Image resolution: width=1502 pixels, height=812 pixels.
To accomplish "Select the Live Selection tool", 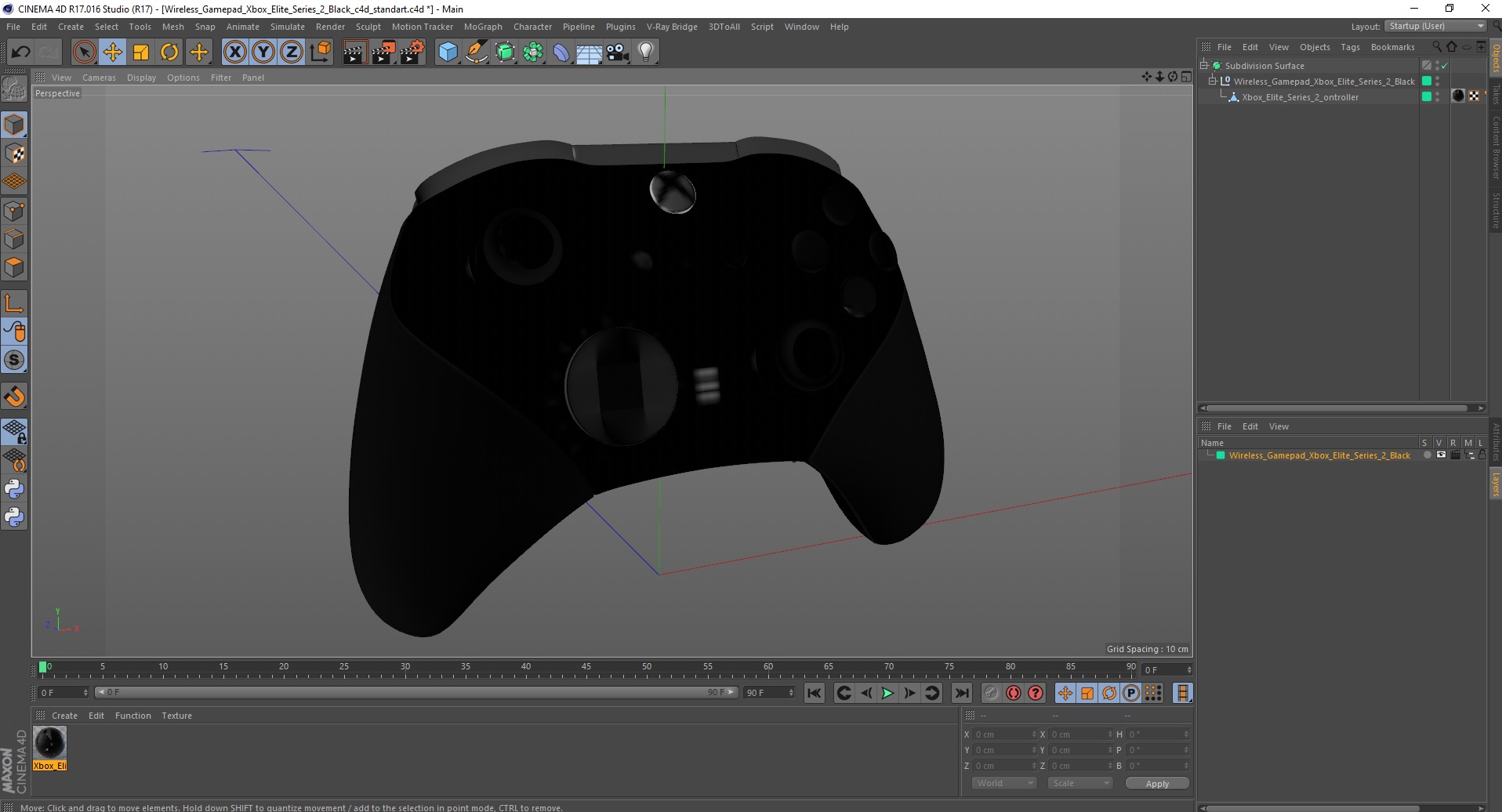I will [84, 53].
